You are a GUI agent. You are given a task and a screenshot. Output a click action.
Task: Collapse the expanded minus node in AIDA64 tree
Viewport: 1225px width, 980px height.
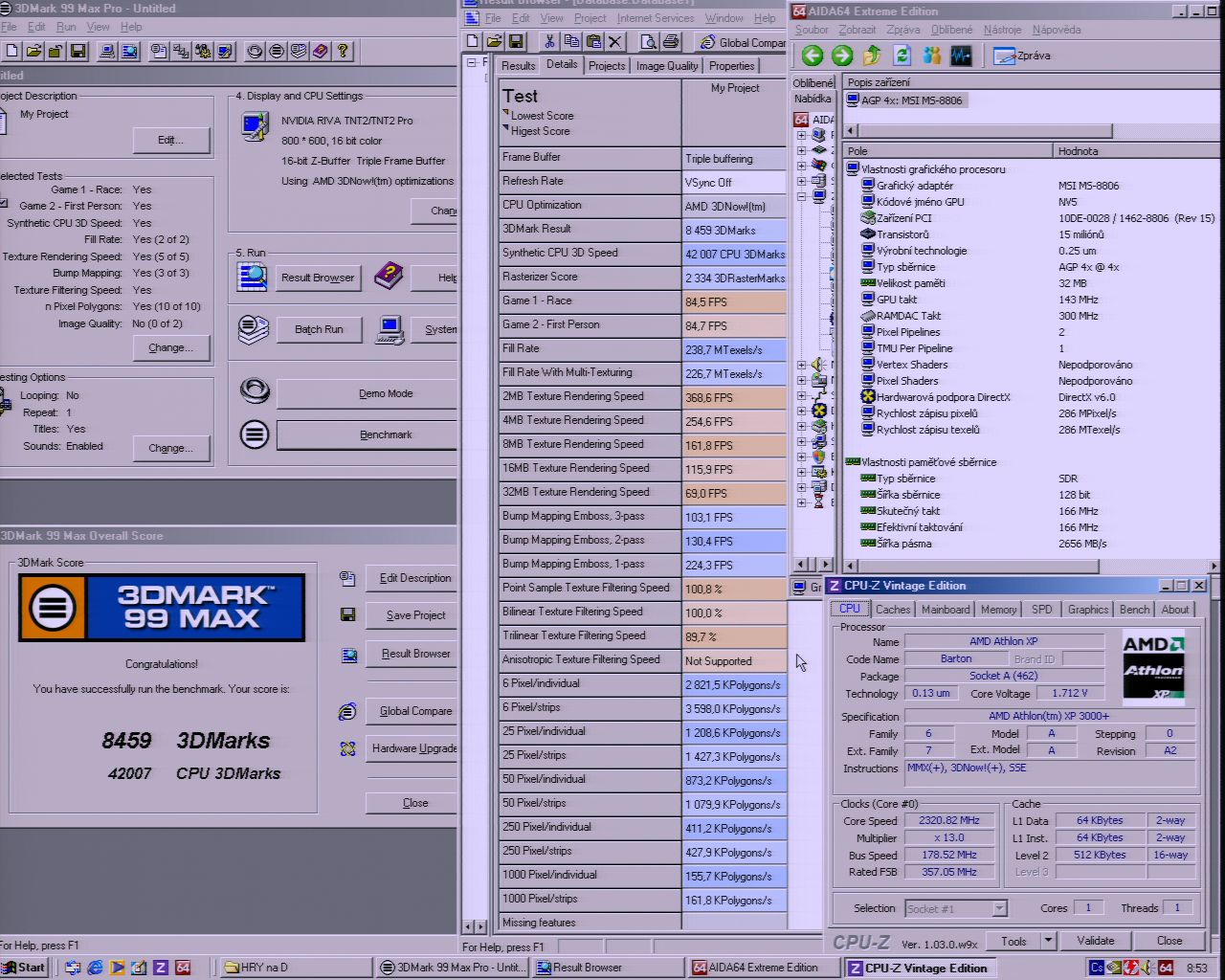pyautogui.click(x=802, y=197)
